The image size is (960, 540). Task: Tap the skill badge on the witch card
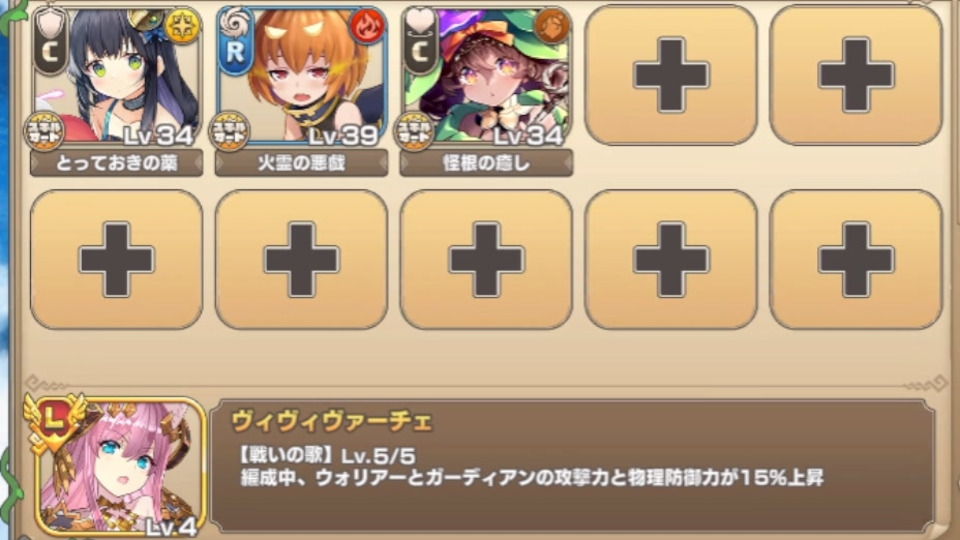tap(414, 131)
